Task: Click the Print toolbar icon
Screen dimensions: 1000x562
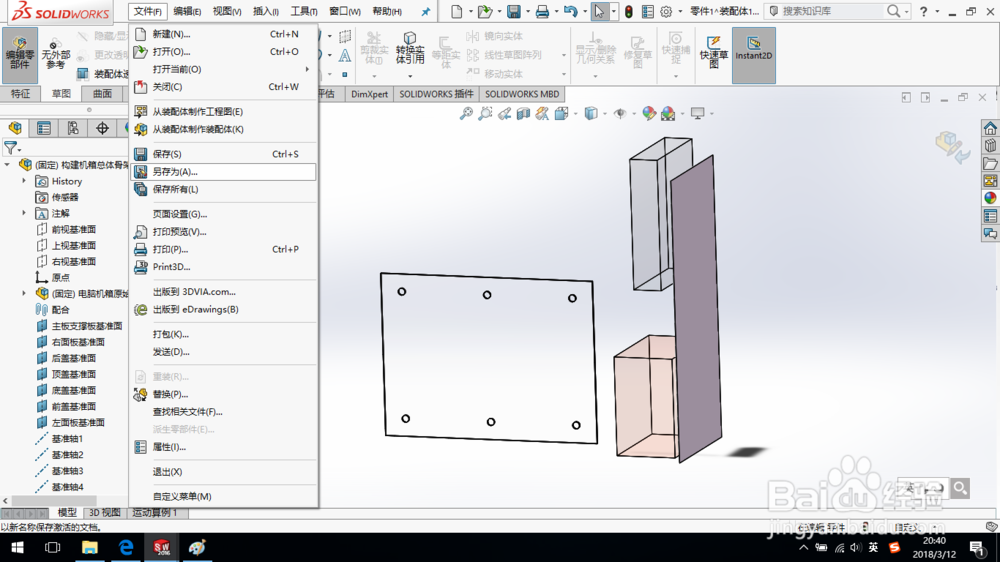Action: 542,11
